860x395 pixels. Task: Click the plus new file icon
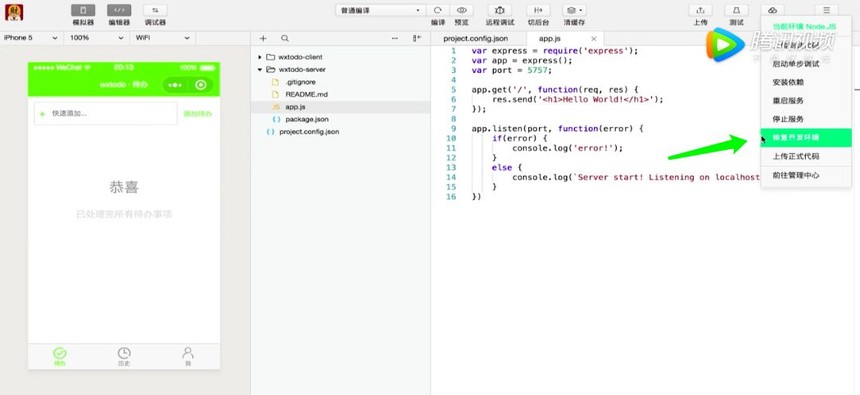(x=263, y=38)
